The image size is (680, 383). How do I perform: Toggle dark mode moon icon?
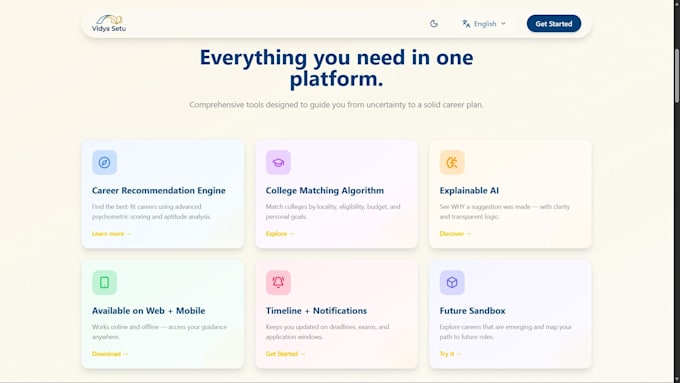click(x=434, y=24)
